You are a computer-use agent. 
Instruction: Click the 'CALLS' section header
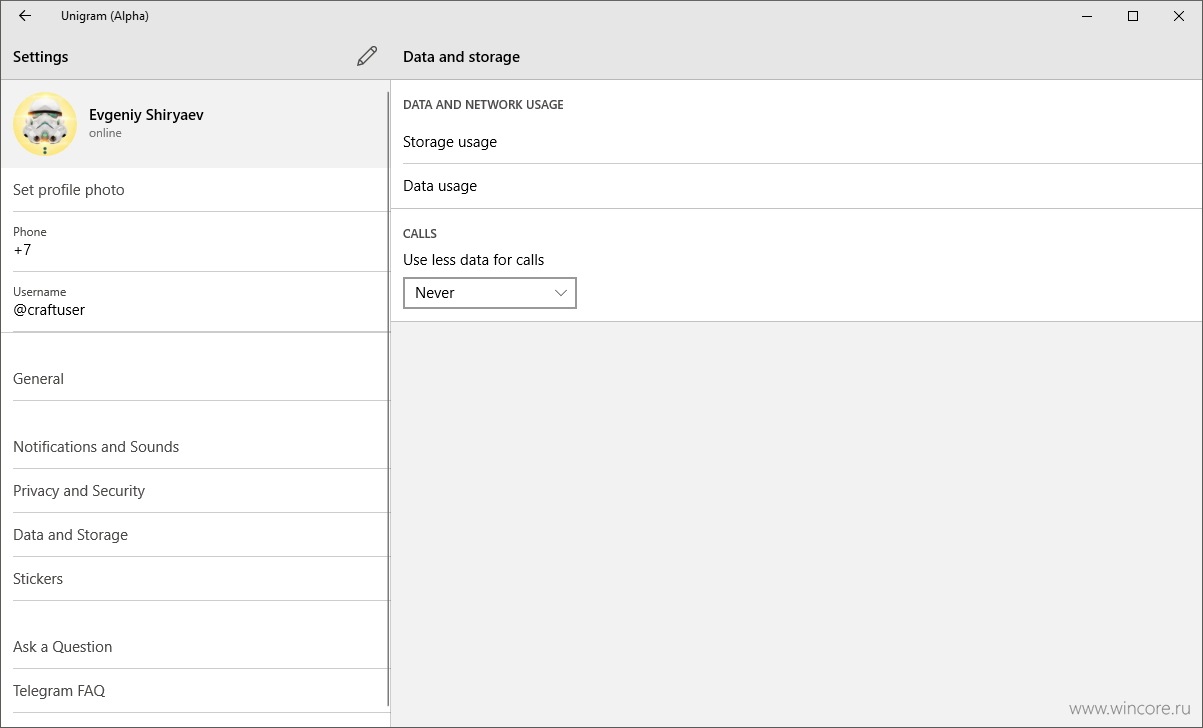[x=420, y=233]
